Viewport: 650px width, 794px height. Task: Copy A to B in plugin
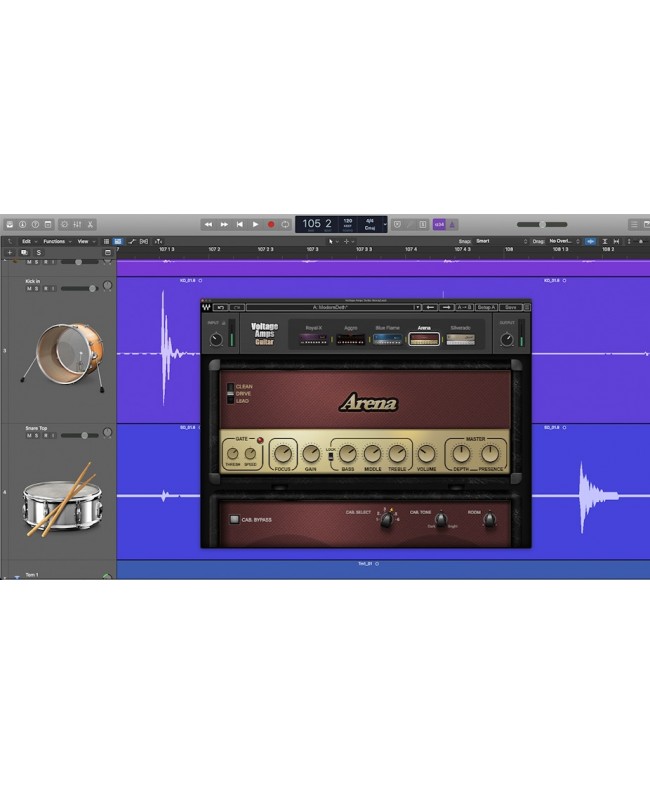point(464,307)
